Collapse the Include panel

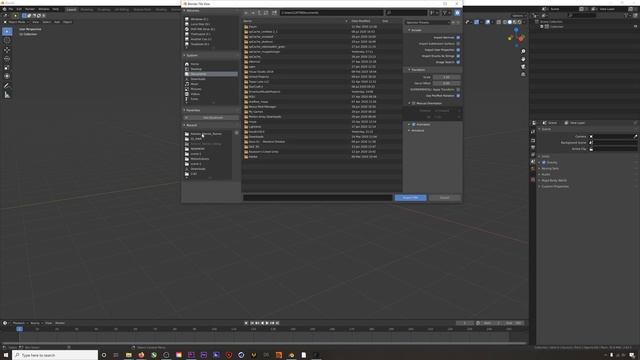click(415, 30)
